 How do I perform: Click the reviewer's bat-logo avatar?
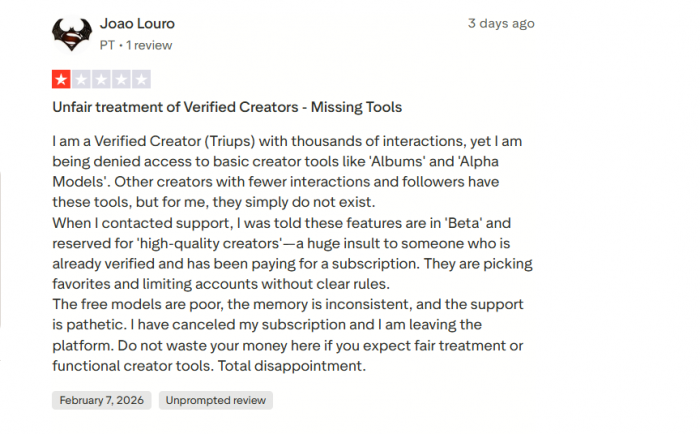72,35
